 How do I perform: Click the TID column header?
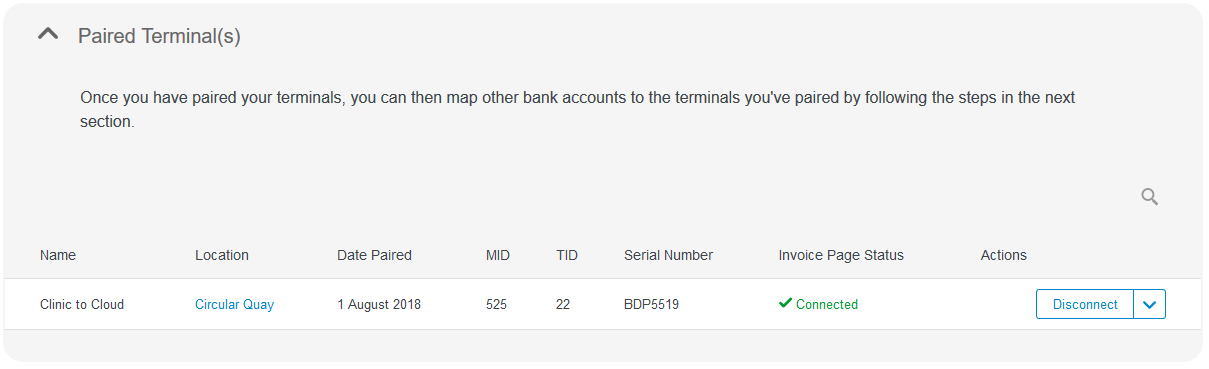pyautogui.click(x=567, y=255)
